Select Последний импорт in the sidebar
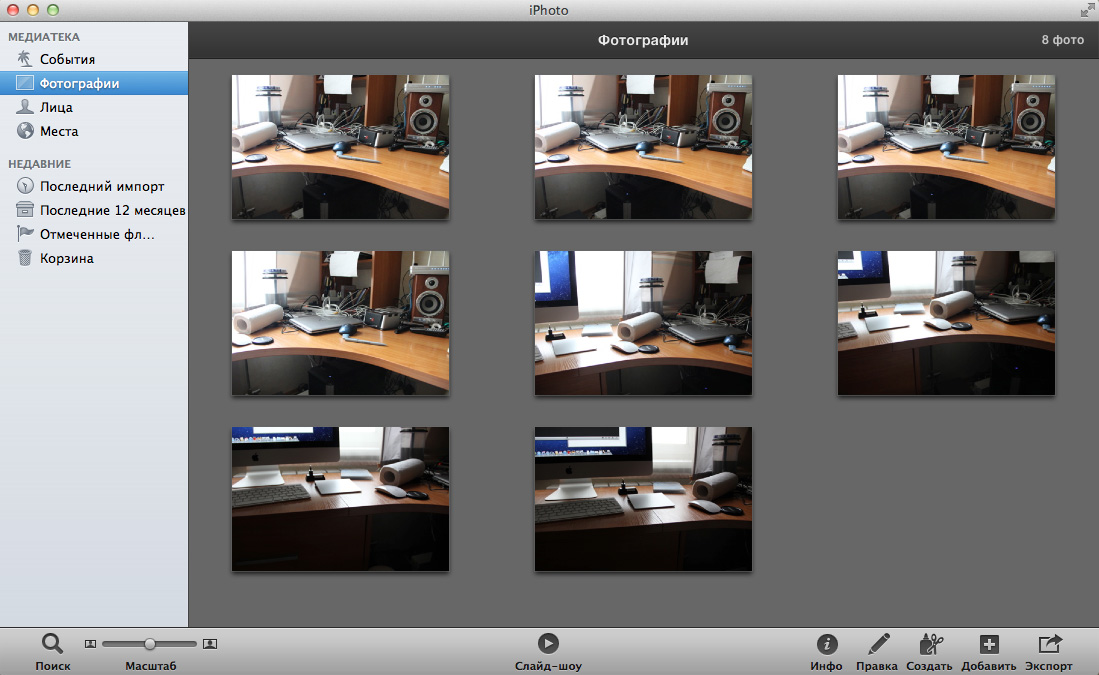This screenshot has width=1099, height=675. (101, 187)
